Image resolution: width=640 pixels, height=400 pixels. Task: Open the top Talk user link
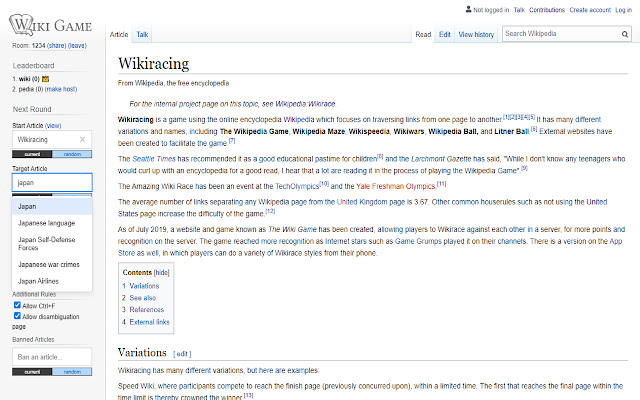519,10
